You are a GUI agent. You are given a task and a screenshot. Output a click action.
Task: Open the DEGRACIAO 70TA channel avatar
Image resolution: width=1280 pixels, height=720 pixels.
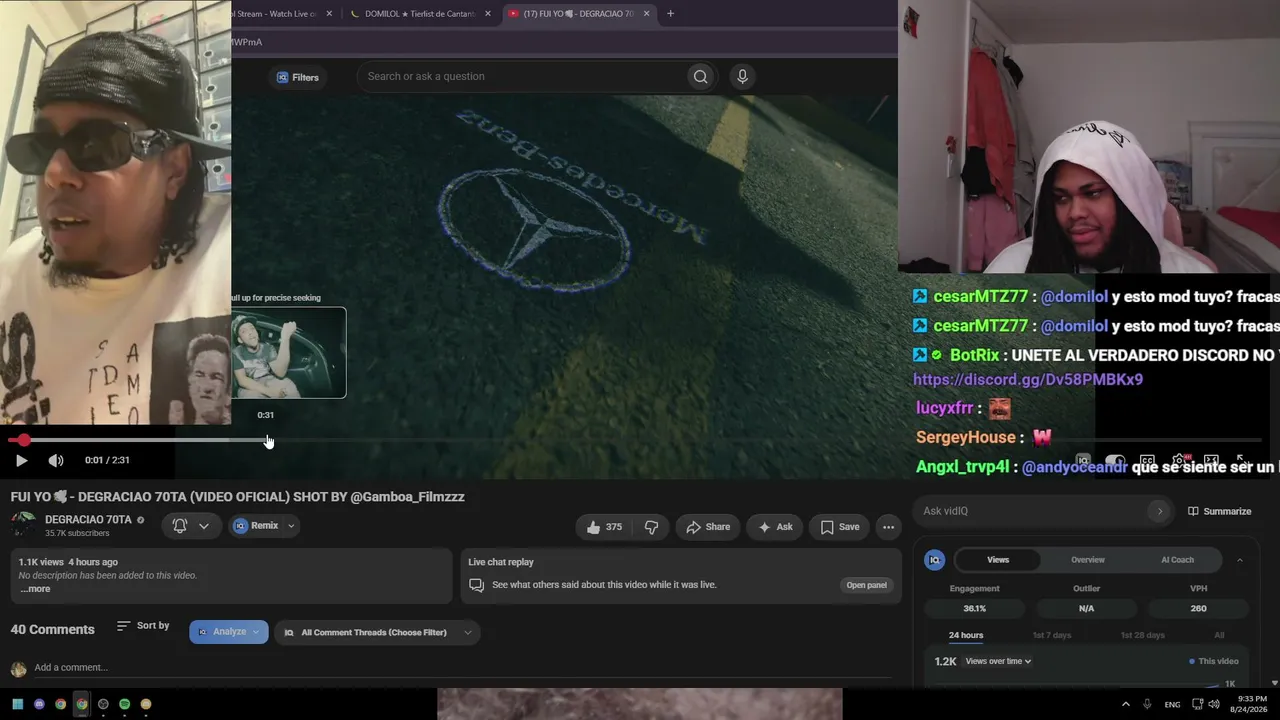(x=23, y=525)
